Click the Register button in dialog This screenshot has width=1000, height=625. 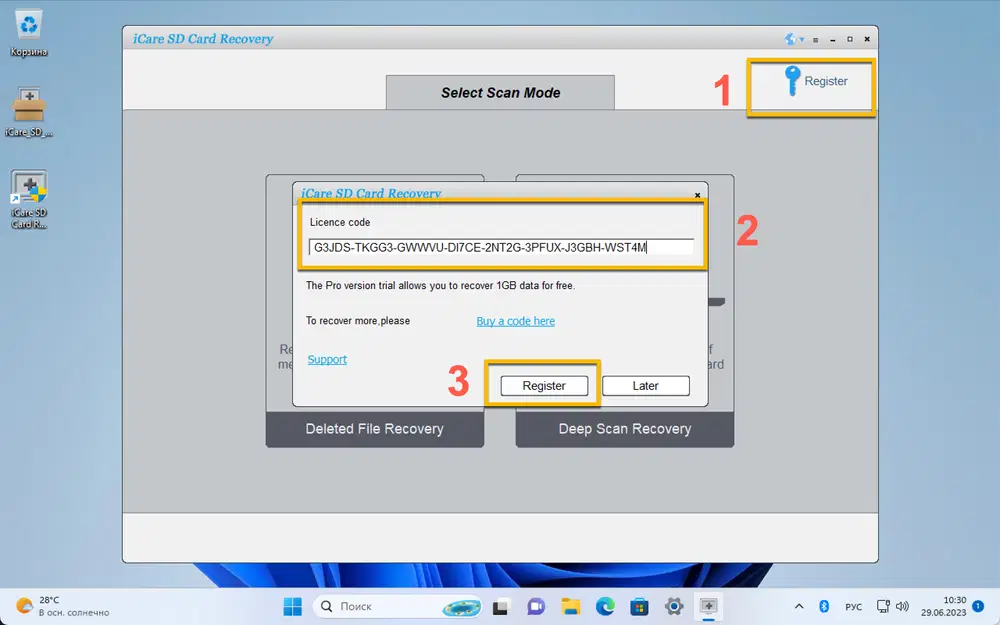(x=544, y=386)
